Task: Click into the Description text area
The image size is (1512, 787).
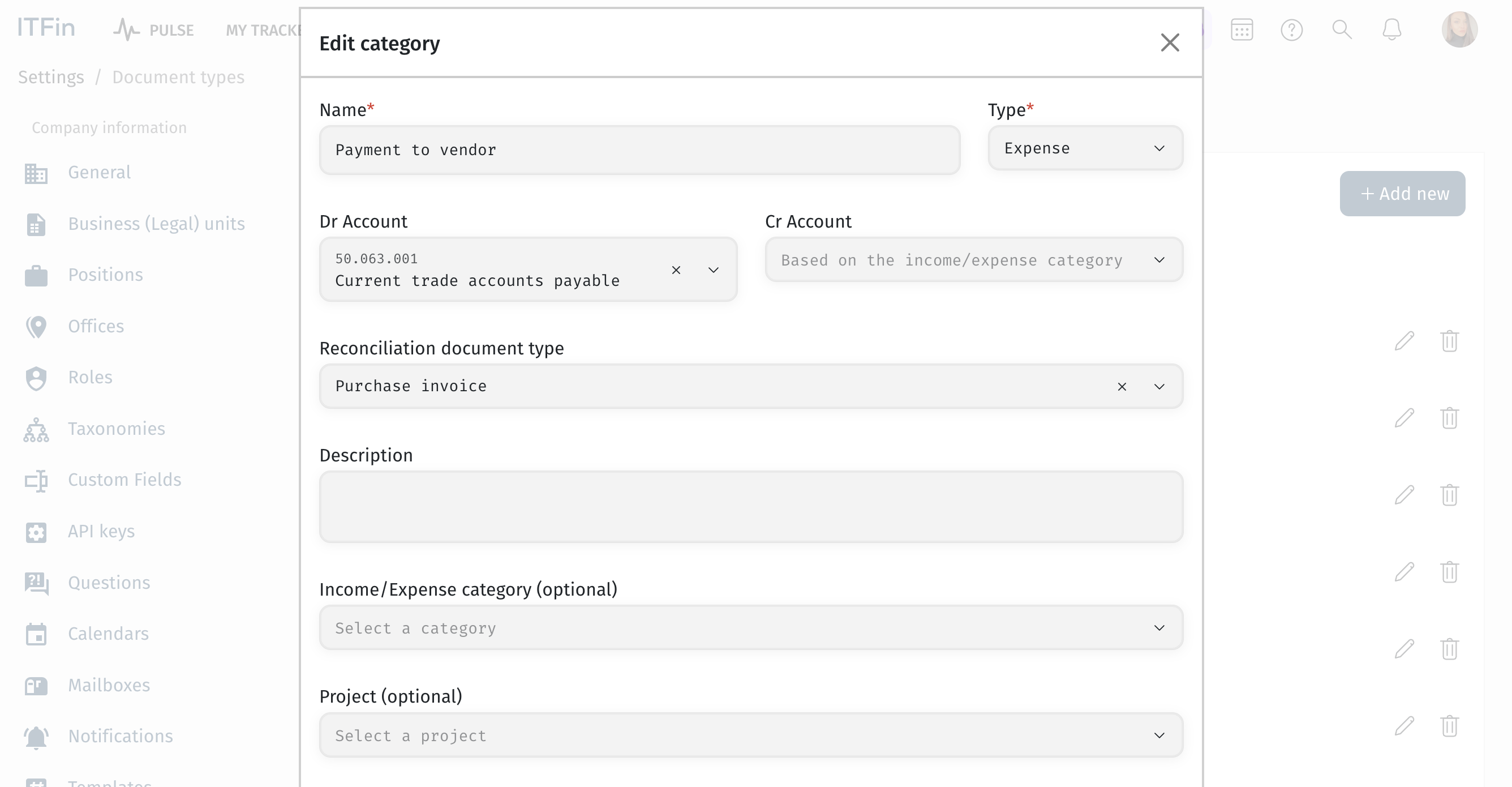Action: point(751,506)
